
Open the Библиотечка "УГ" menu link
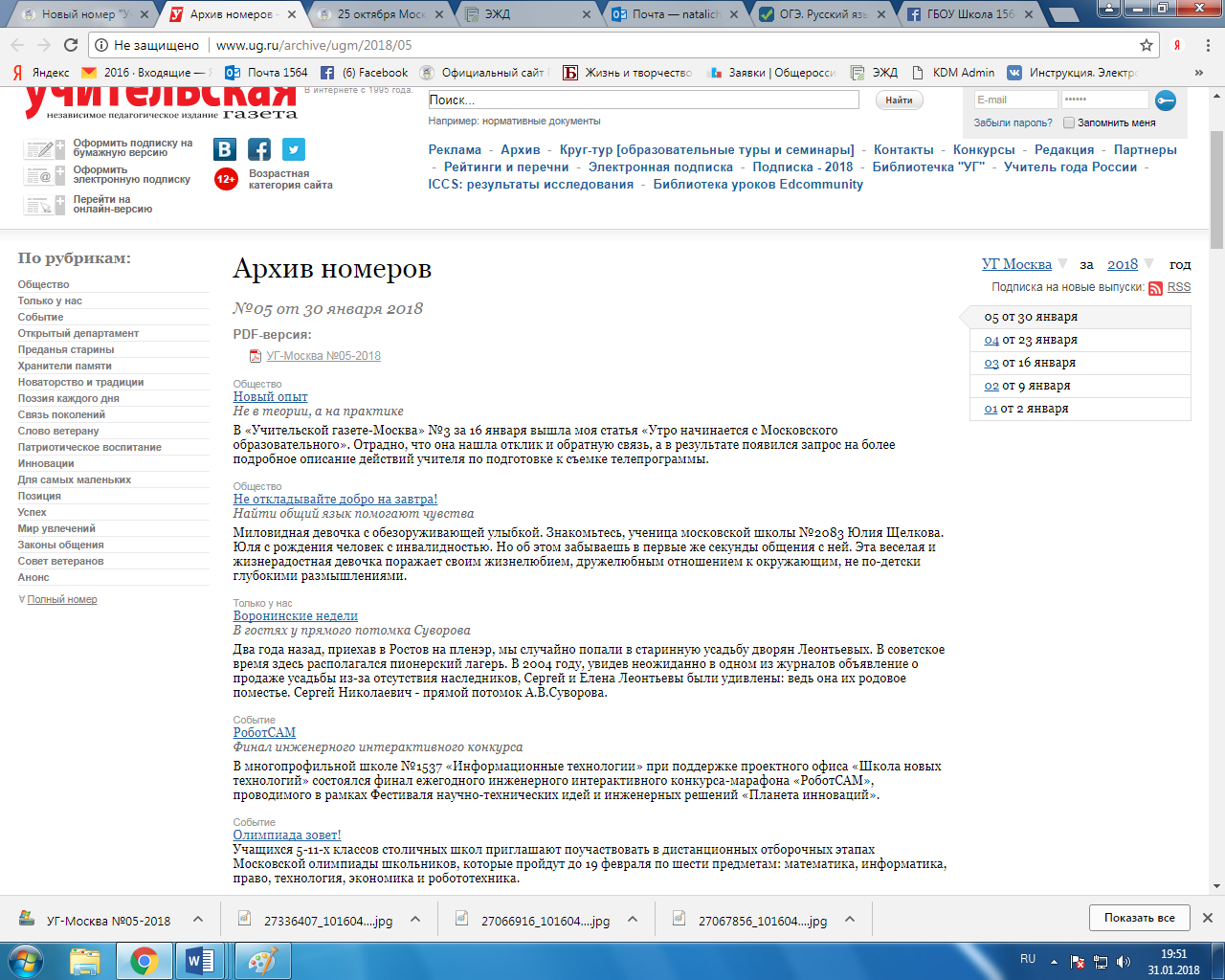click(928, 167)
